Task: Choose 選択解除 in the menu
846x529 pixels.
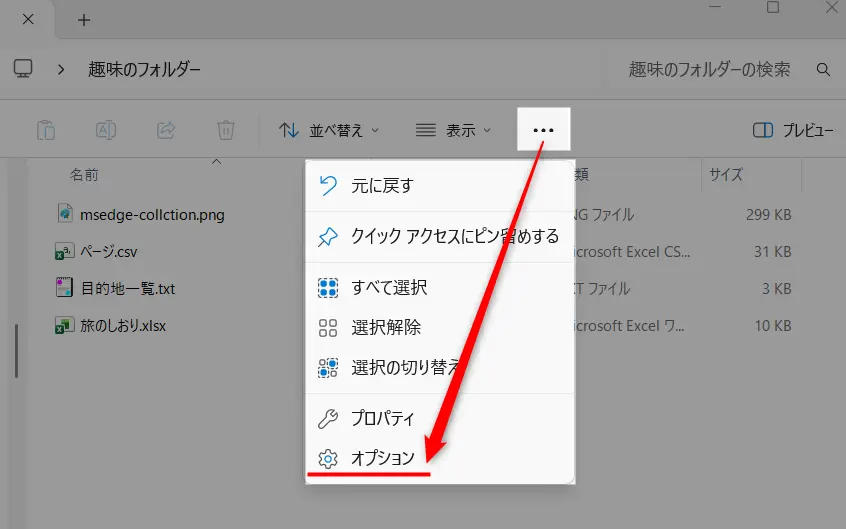Action: 385,327
